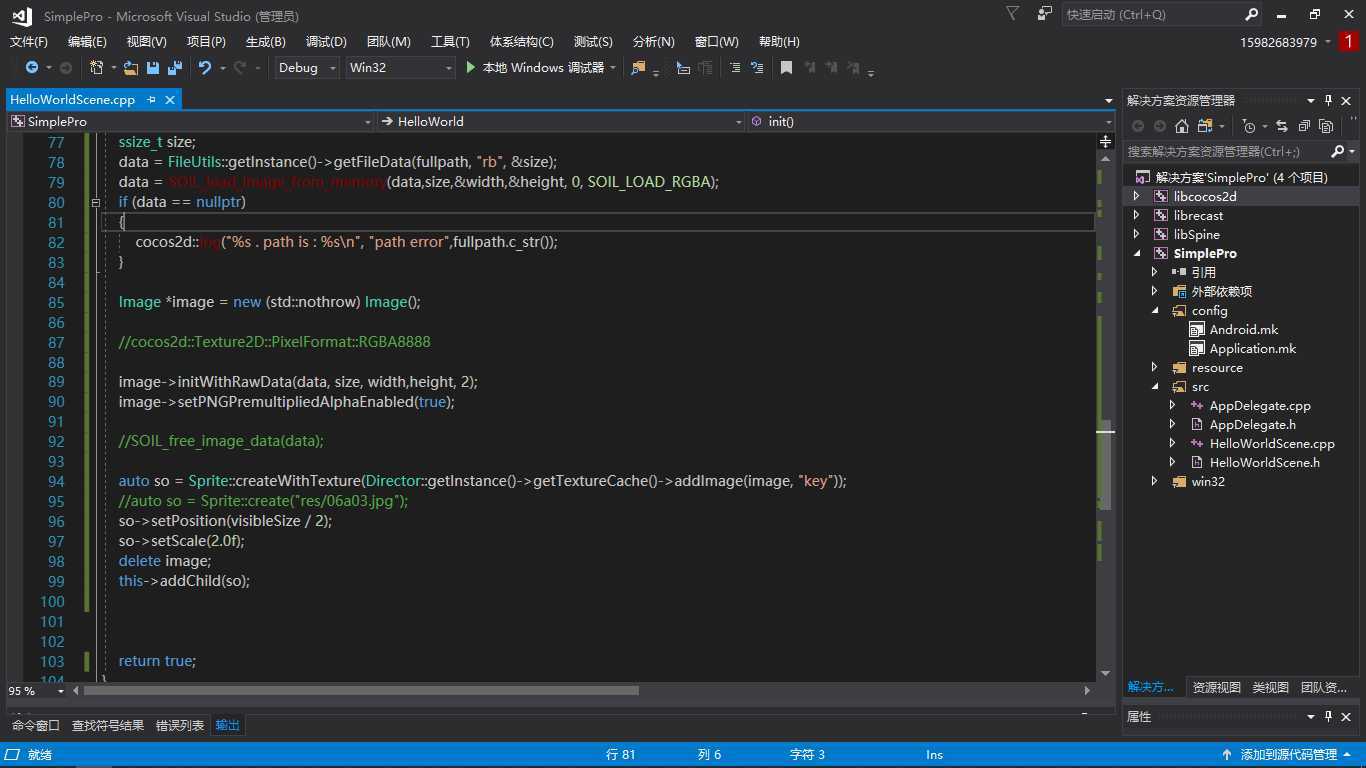
Task: Click the search magnifier in Solution Explorer
Action: click(x=1338, y=151)
